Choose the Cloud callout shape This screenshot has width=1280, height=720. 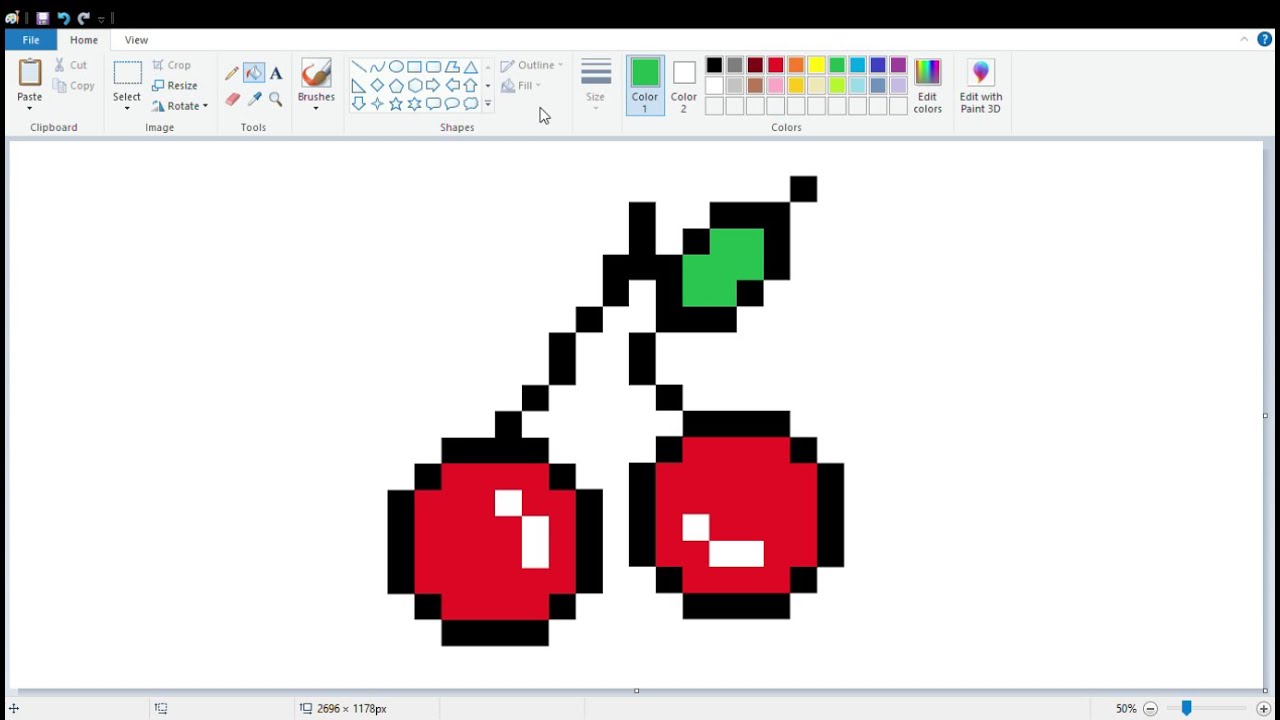470,103
